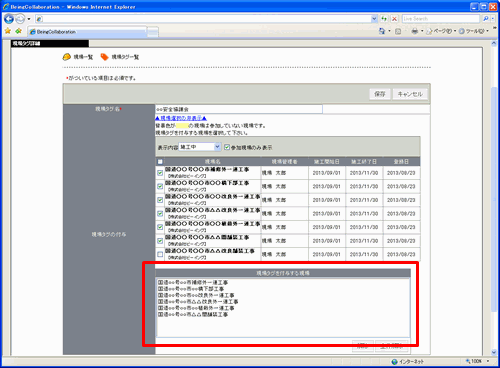The width and height of the screenshot is (500, 368).
Task: Uncheck the 橋下部工事 row checkbox
Action: pyautogui.click(x=160, y=186)
